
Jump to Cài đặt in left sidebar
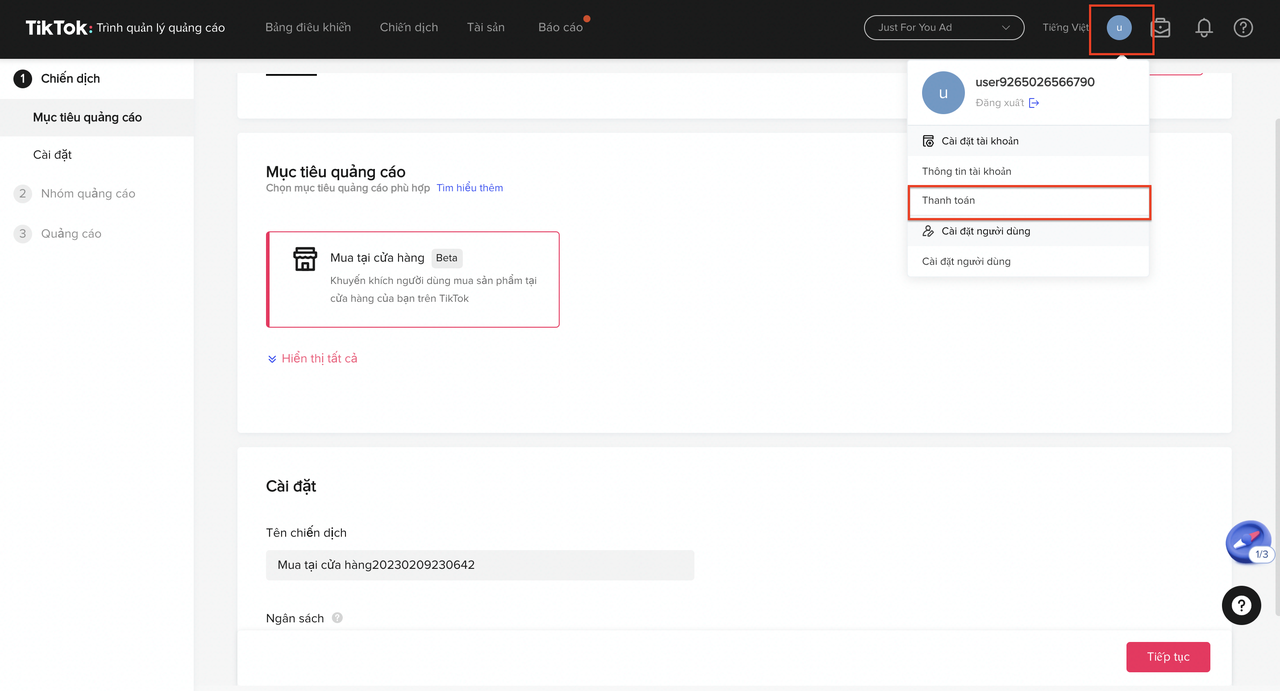(52, 155)
